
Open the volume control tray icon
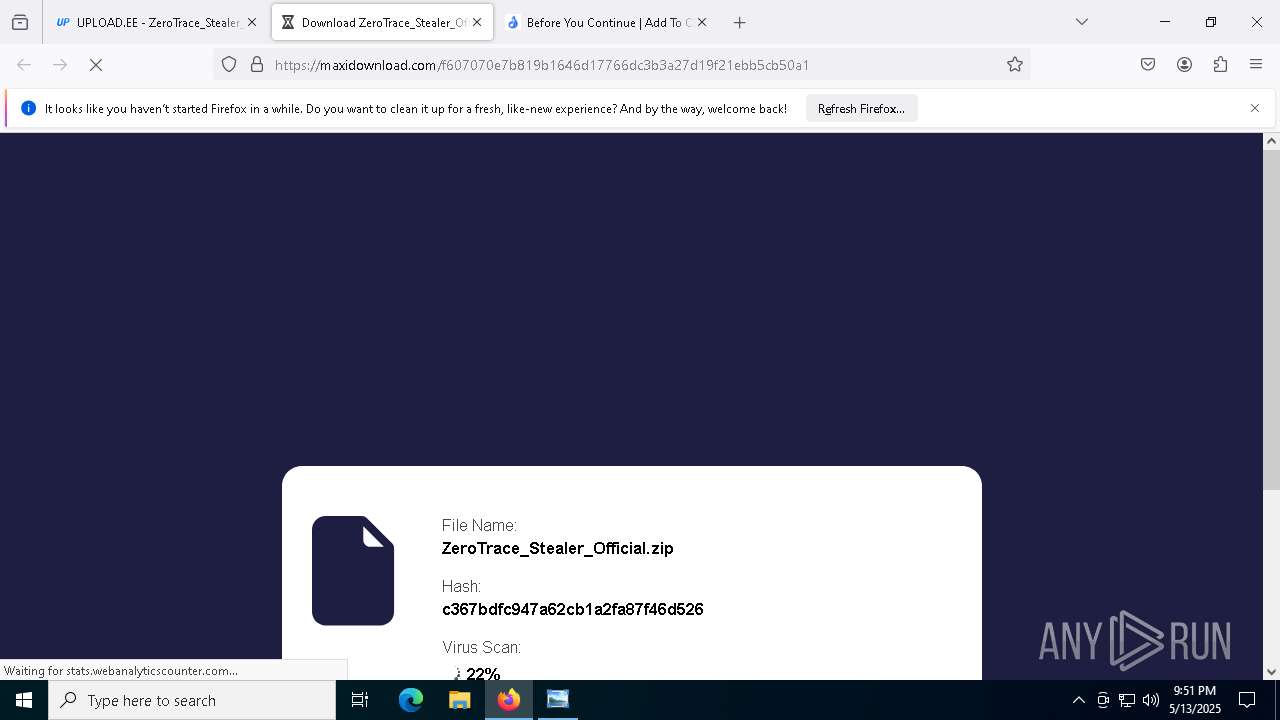coord(1150,700)
